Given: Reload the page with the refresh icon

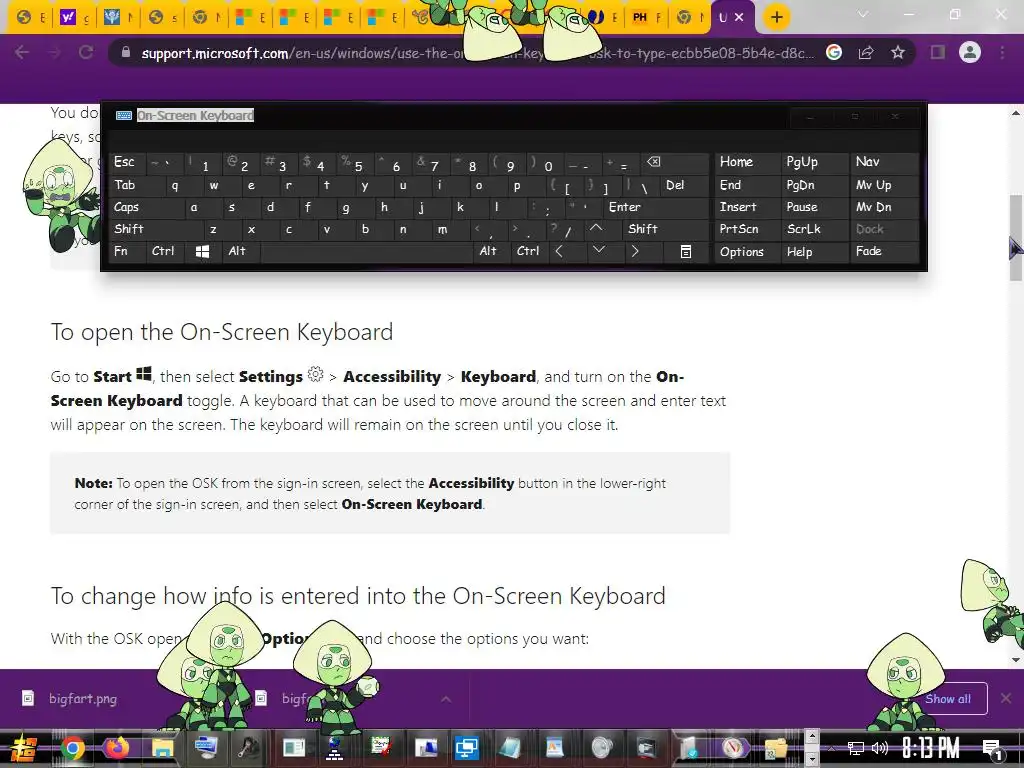Looking at the screenshot, I should (86, 53).
